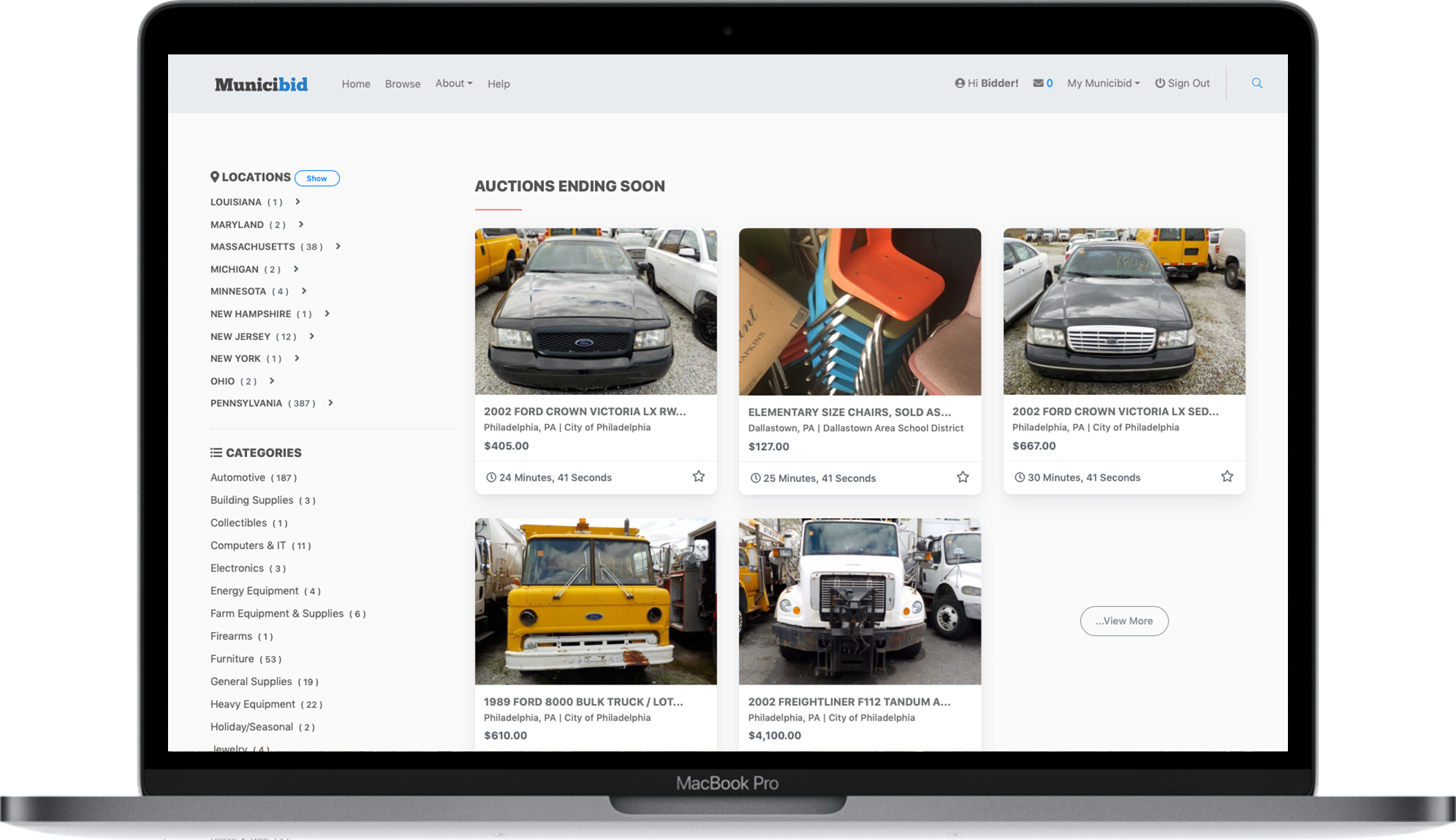Screen dimensions: 1456x840
Task: Expand the Louisiana location chevron
Action: click(x=298, y=202)
